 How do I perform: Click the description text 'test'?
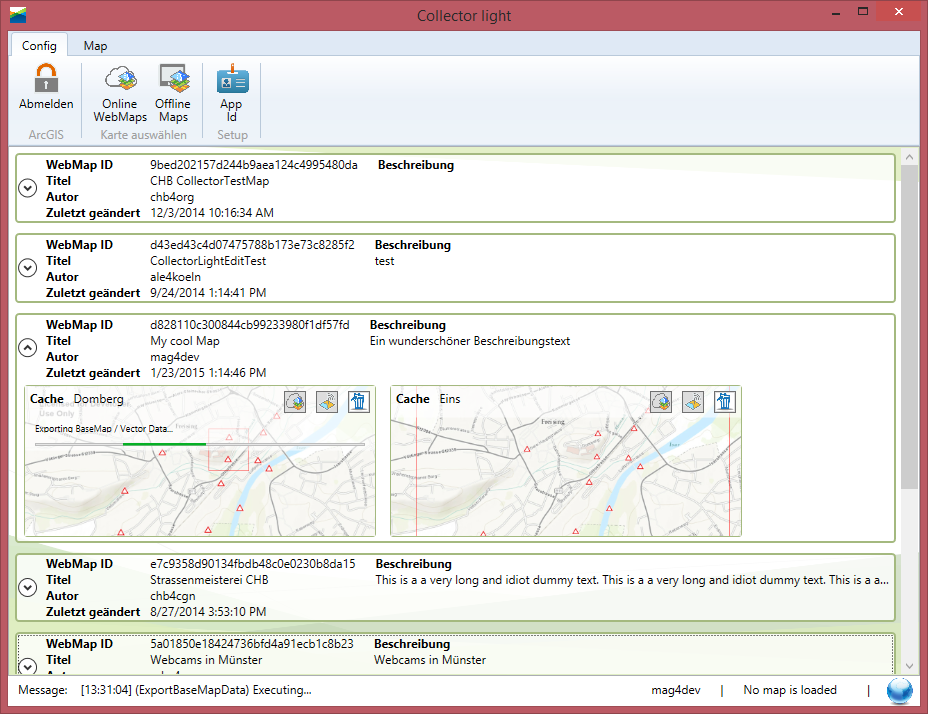[384, 261]
